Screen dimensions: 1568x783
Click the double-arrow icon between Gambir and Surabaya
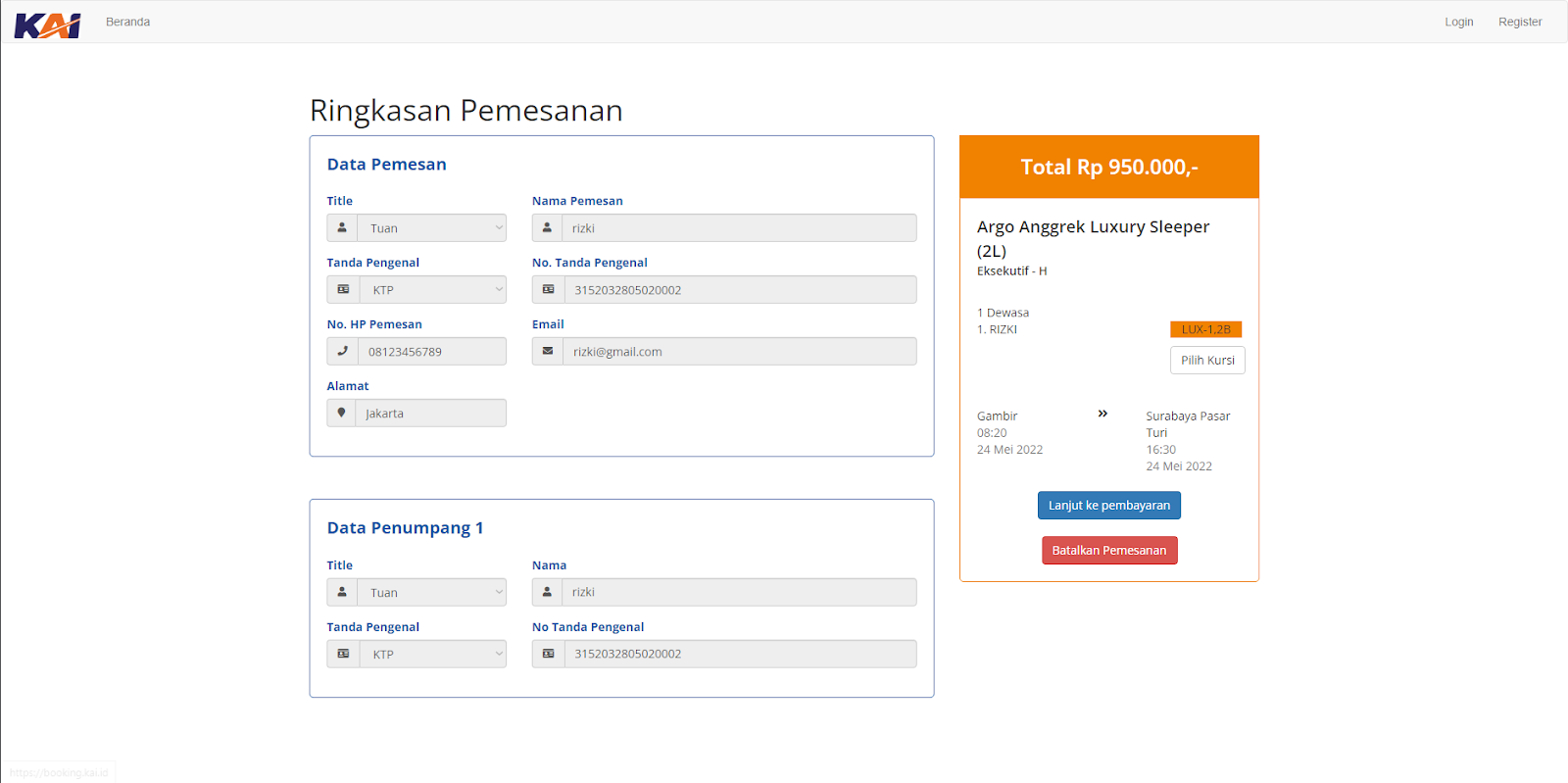(x=1102, y=414)
